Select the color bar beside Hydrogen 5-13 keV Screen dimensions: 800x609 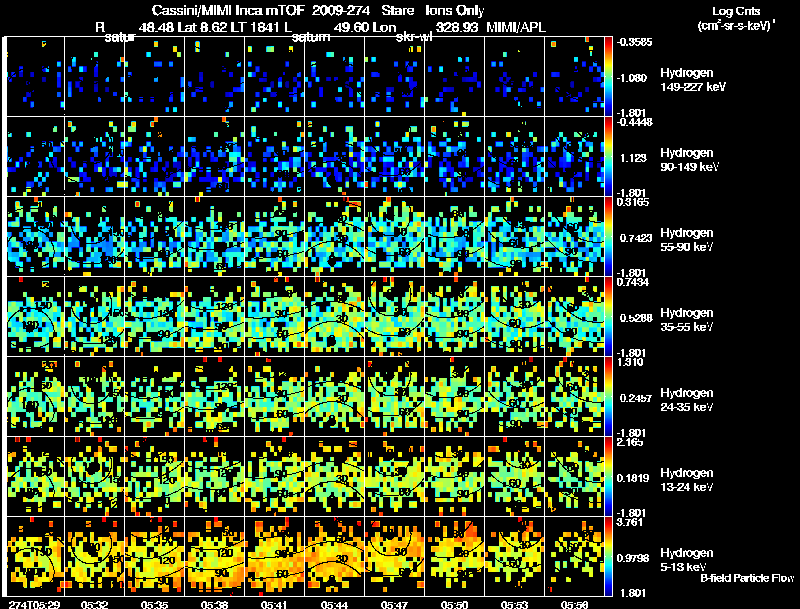(x=608, y=557)
